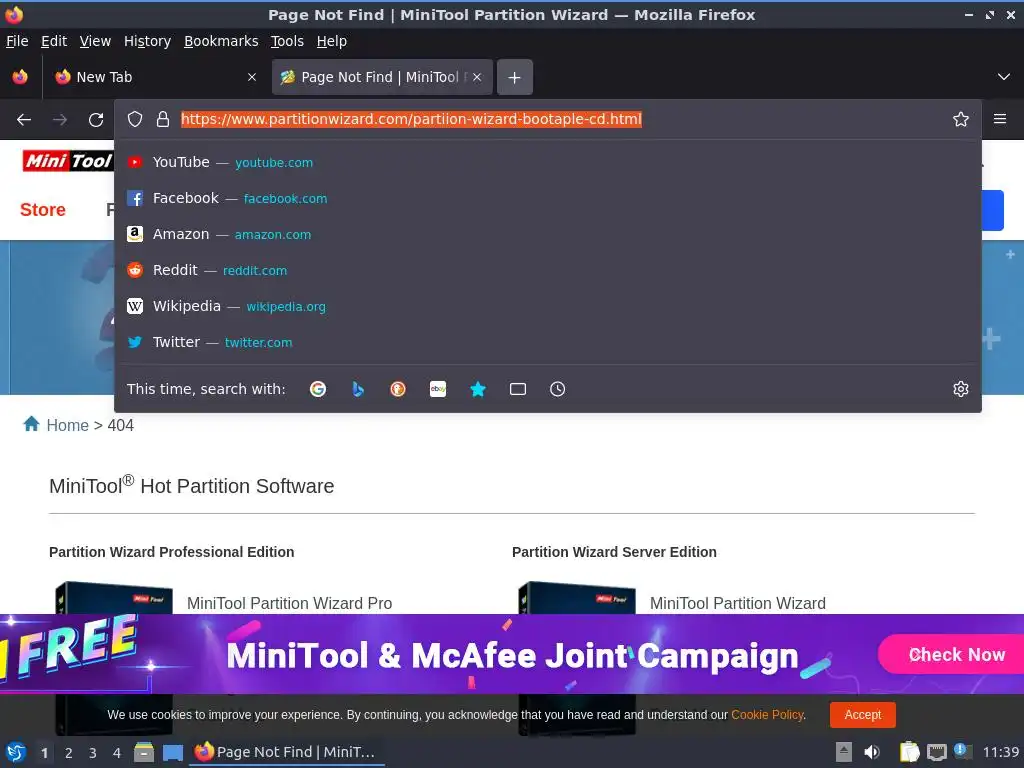Go back with the back arrow button

[x=24, y=120]
